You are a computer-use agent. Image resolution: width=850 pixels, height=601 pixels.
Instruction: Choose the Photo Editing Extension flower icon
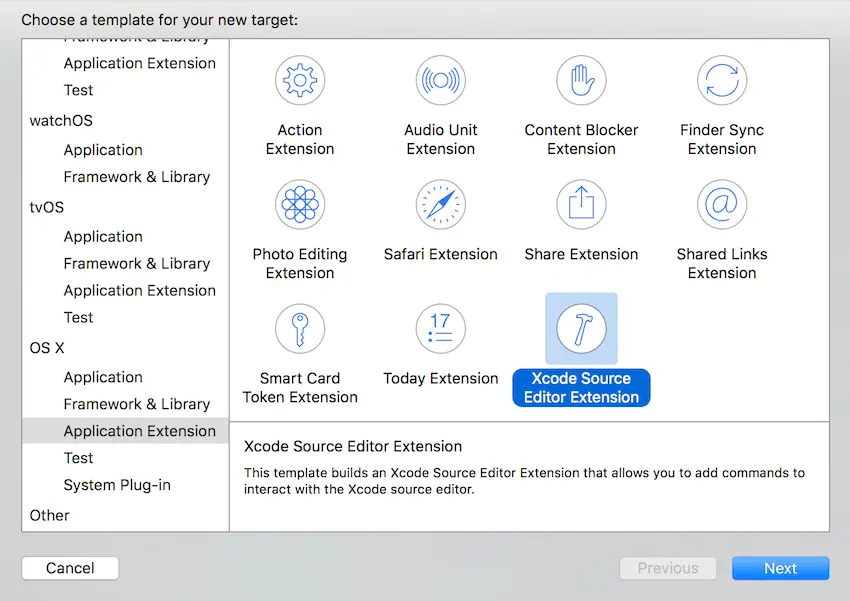coord(300,204)
